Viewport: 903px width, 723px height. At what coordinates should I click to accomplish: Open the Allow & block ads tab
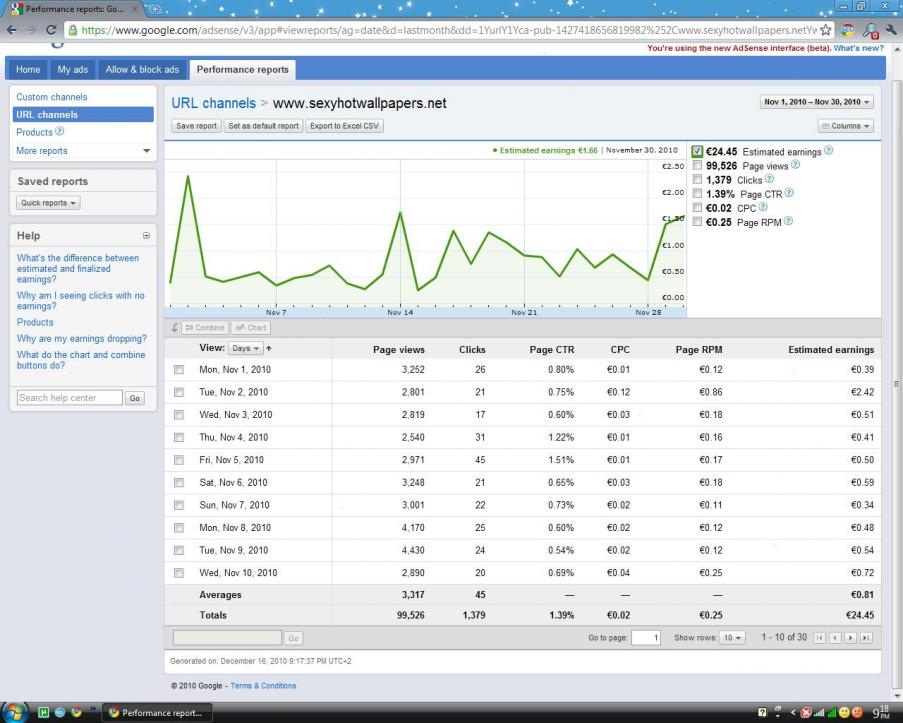[142, 69]
